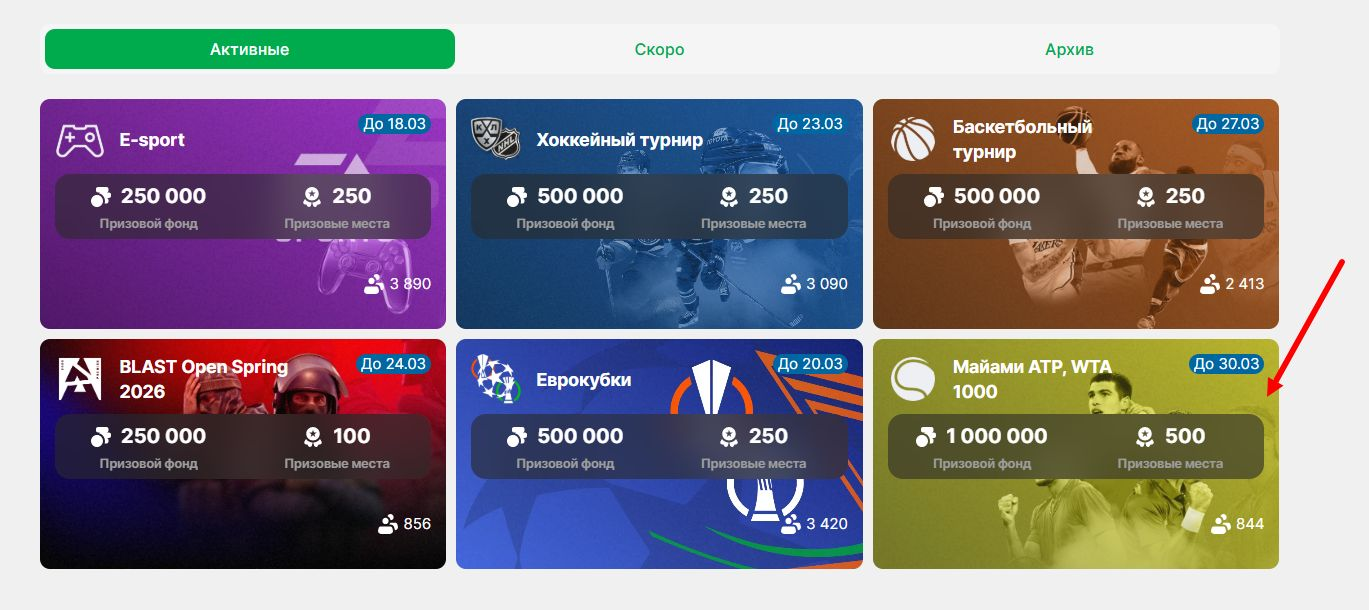
Task: Click the participants icon showing 3 890
Action: (x=375, y=284)
